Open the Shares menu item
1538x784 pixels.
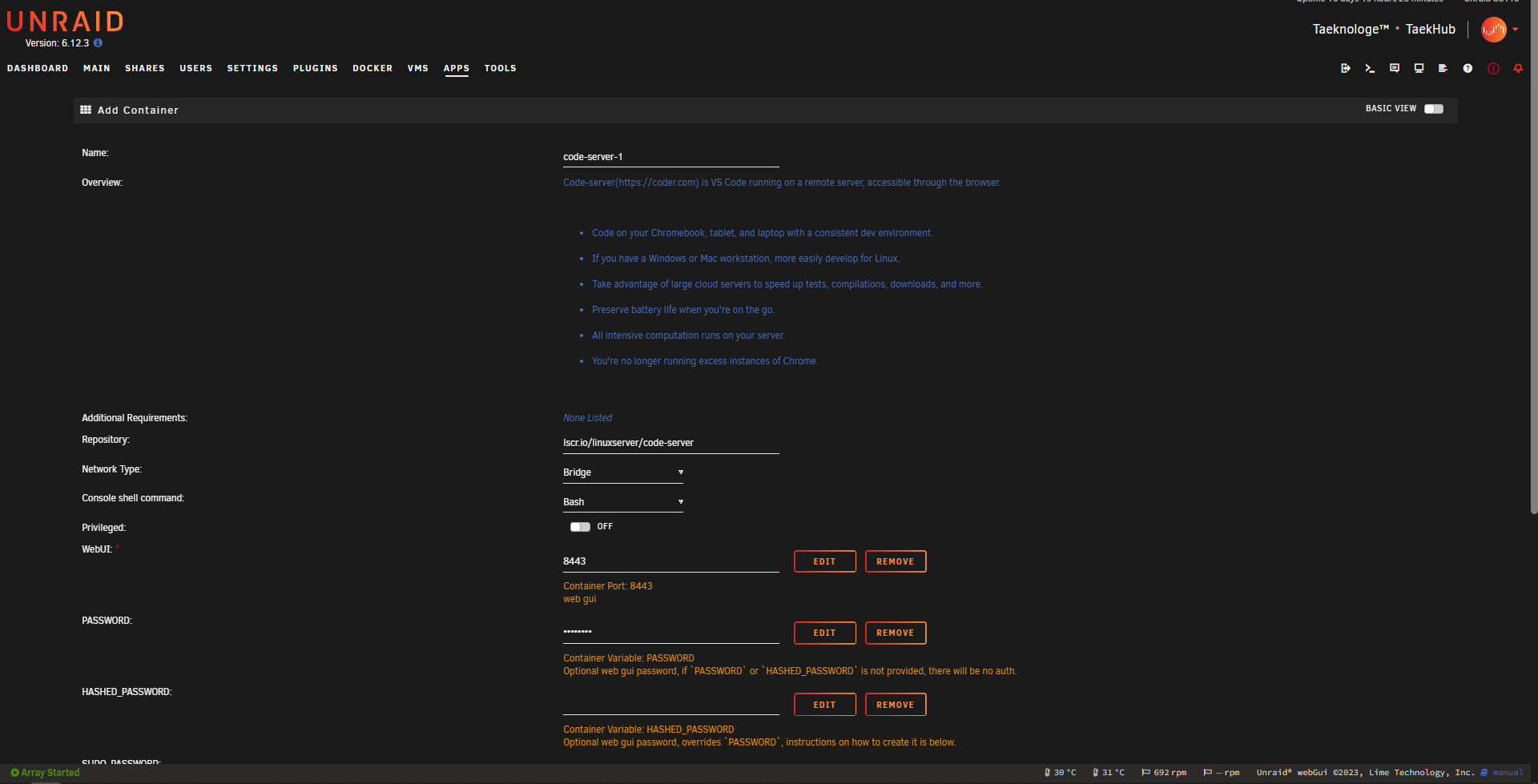coord(145,68)
